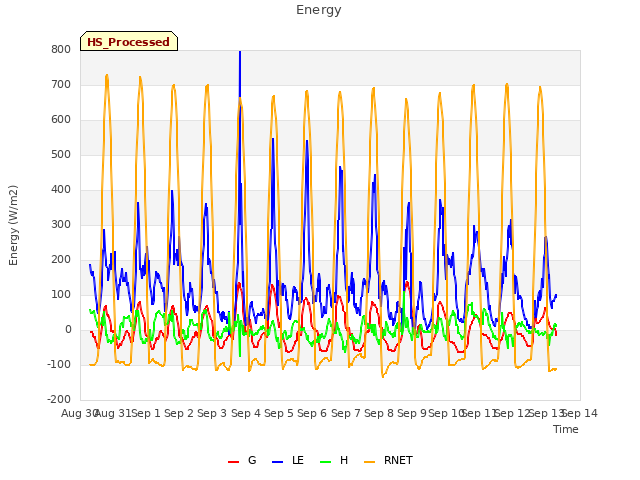640x480 pixels.
Task: Click the -200 y-axis tick label
Action: pos(59,400)
